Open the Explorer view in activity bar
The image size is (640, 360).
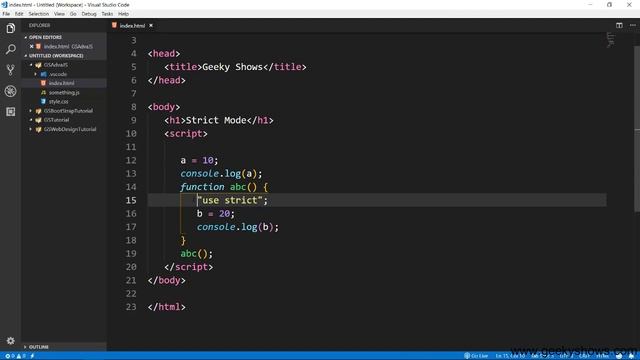point(11,28)
